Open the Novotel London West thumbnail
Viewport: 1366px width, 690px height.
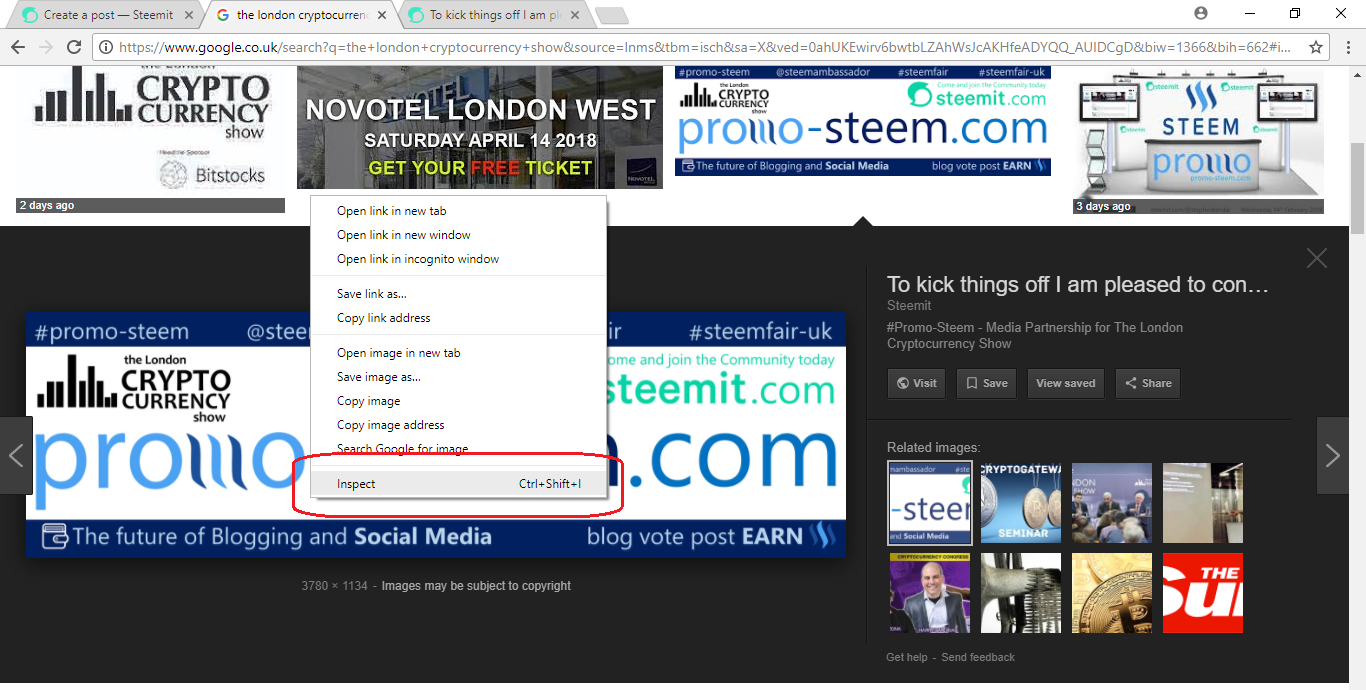480,127
